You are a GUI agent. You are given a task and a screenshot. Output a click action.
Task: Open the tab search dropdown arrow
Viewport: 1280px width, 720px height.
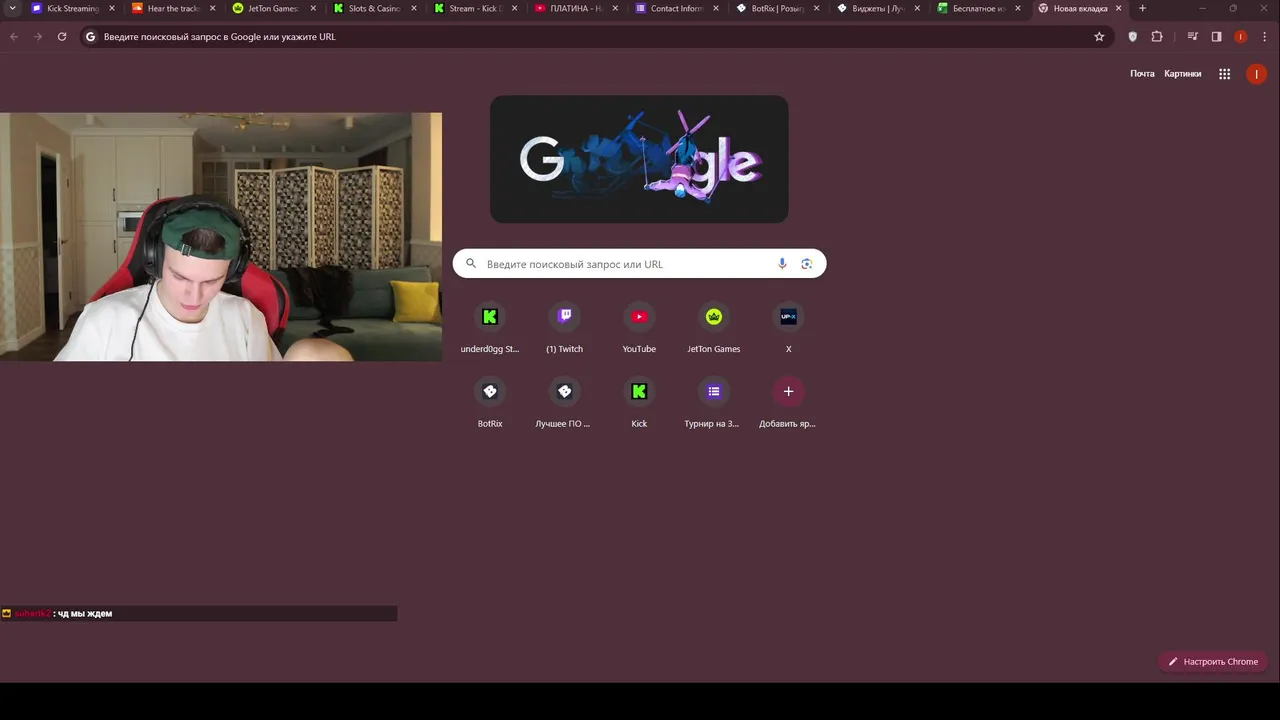[x=12, y=8]
